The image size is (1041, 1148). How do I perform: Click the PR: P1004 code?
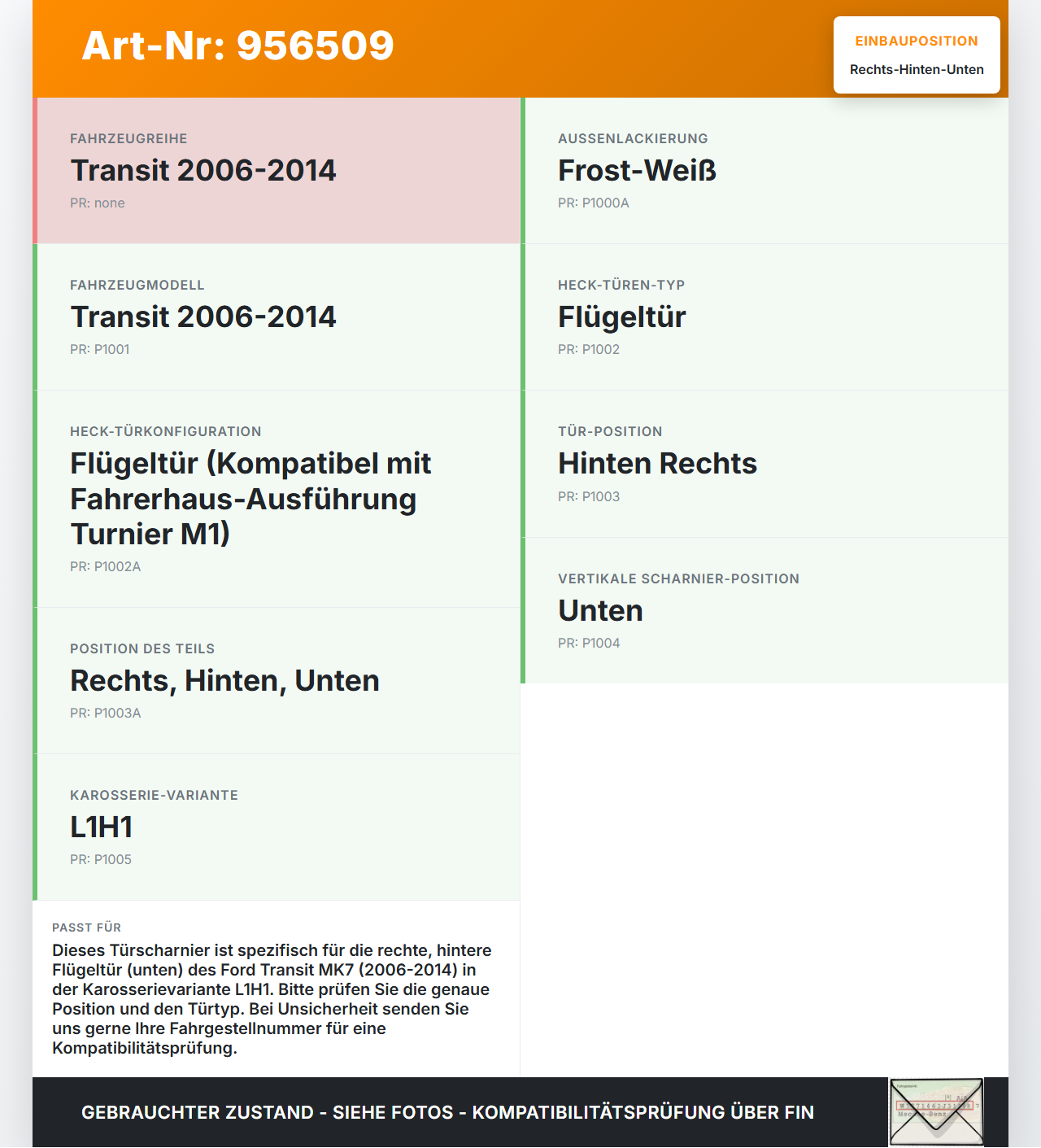588,644
